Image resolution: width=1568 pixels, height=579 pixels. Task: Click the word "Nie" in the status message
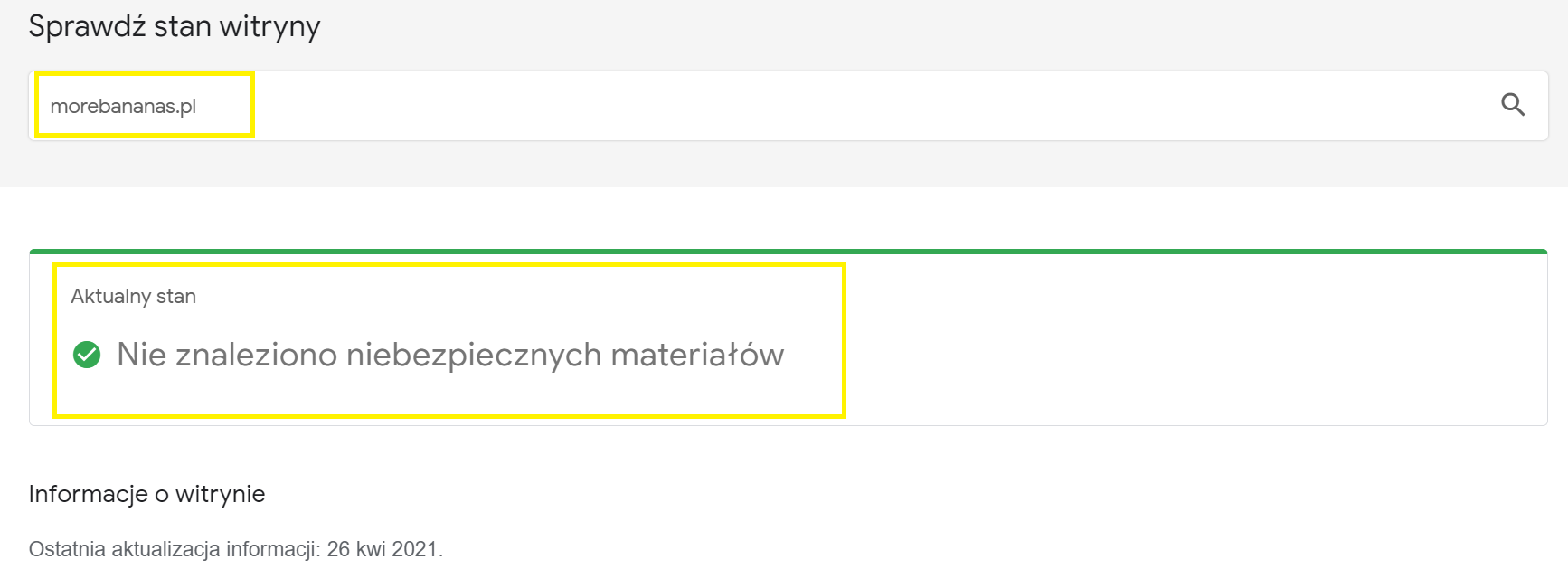(141, 355)
